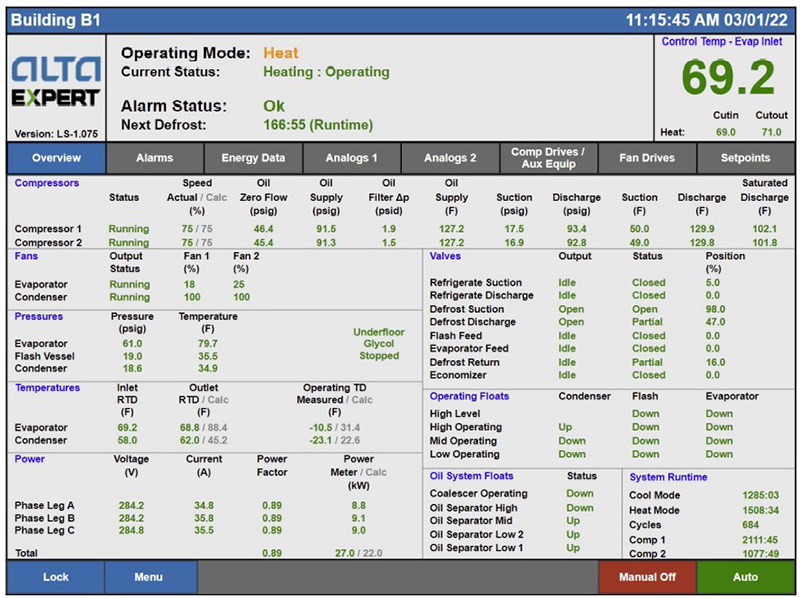The image size is (800, 598).
Task: Select the Analogs 1 tab
Action: [x=352, y=158]
